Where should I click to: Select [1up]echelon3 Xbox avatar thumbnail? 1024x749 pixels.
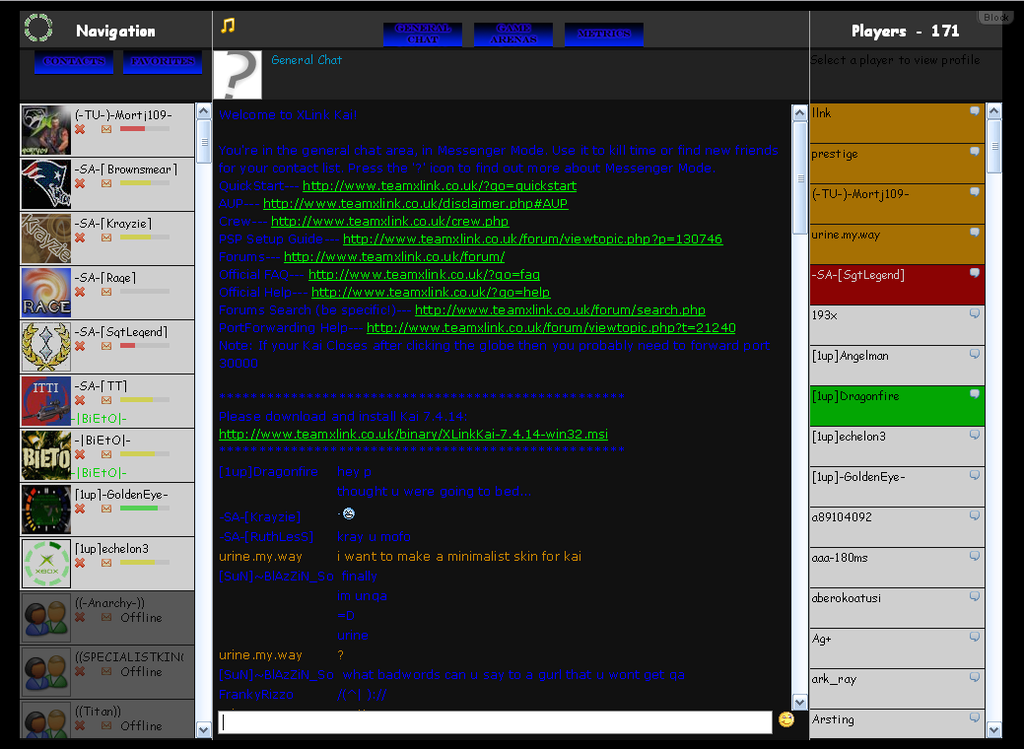pyautogui.click(x=46, y=563)
